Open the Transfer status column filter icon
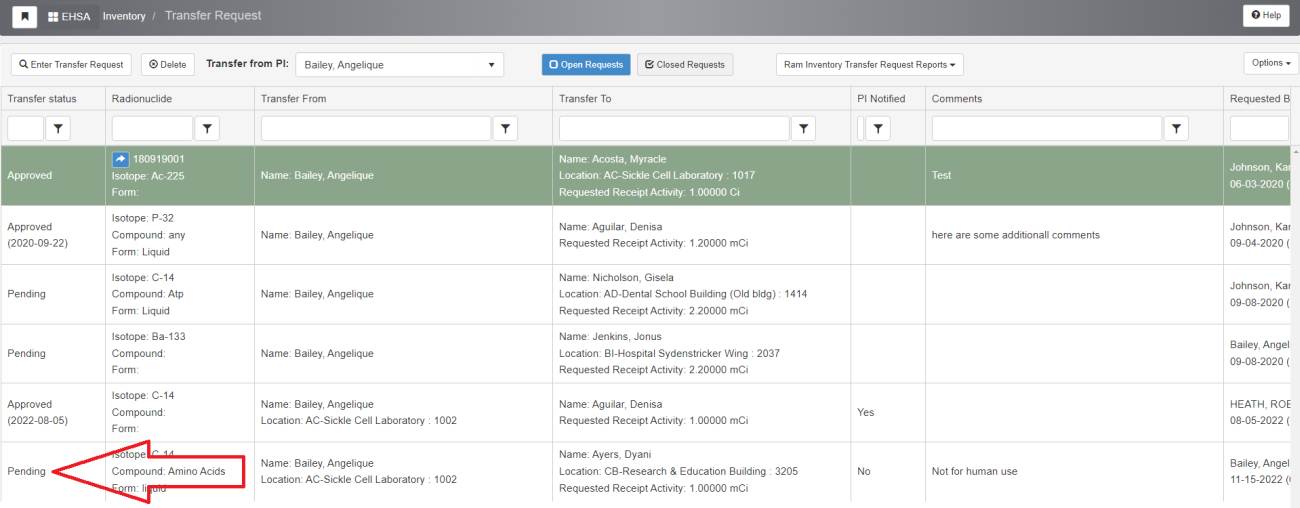Image resolution: width=1300 pixels, height=508 pixels. tap(58, 128)
